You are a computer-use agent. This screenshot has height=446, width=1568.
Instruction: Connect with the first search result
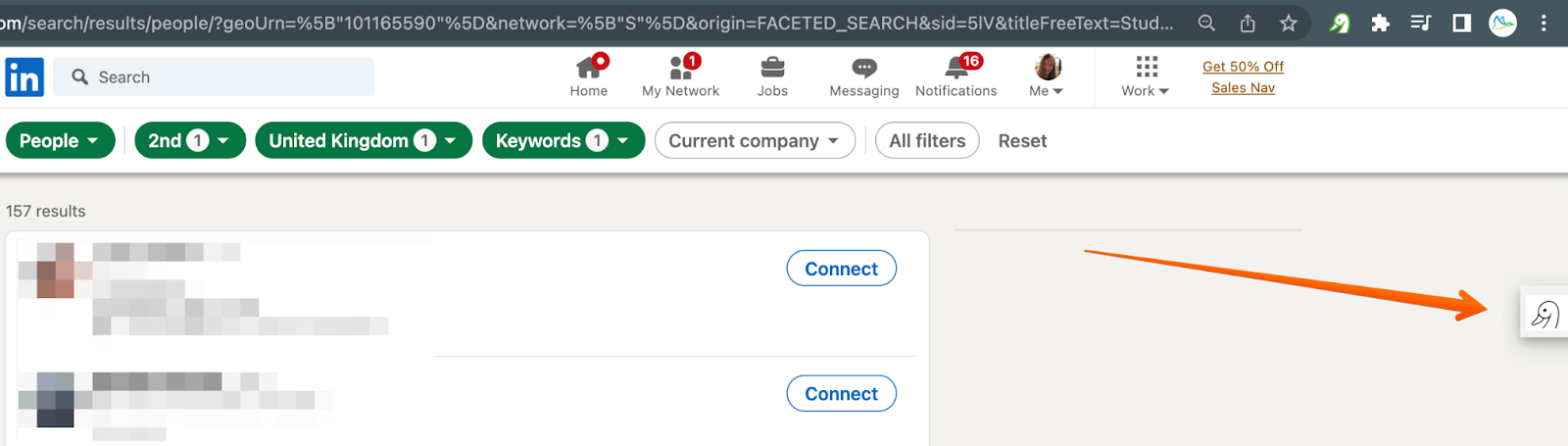(x=841, y=269)
